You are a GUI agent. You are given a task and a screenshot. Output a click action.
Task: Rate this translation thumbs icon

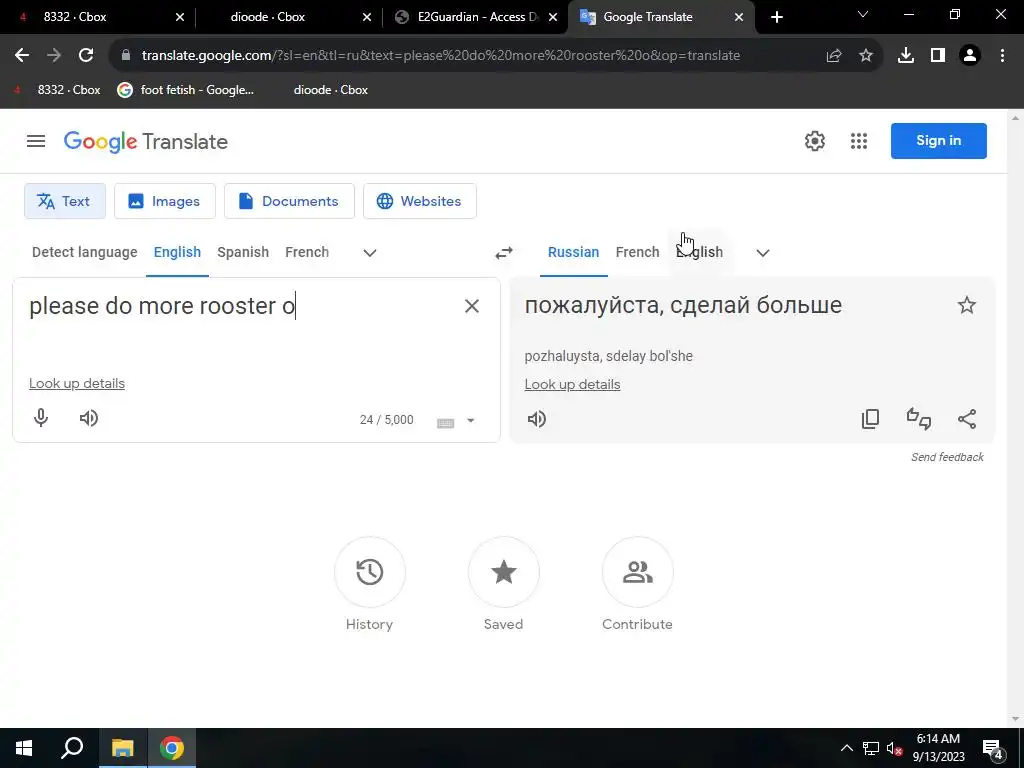coord(919,419)
